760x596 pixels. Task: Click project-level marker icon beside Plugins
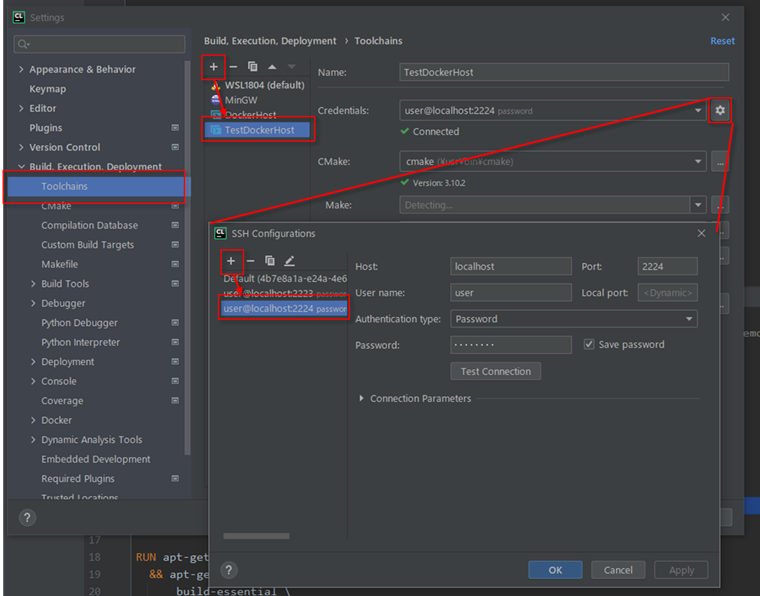175,127
